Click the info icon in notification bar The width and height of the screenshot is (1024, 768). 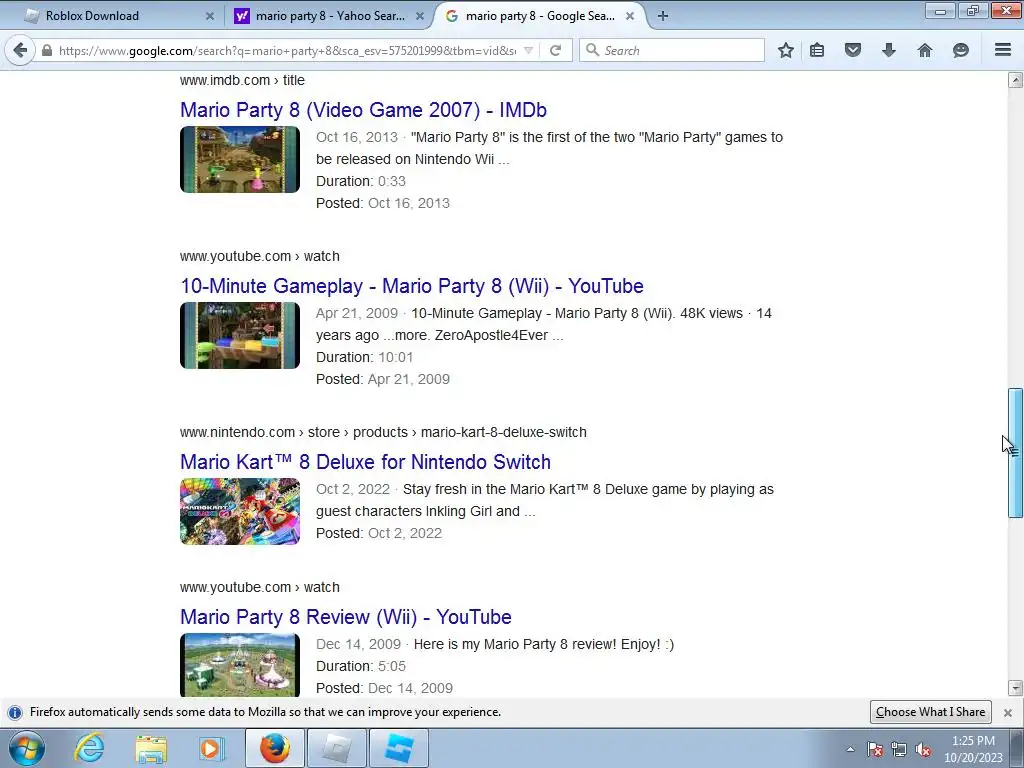[15, 712]
